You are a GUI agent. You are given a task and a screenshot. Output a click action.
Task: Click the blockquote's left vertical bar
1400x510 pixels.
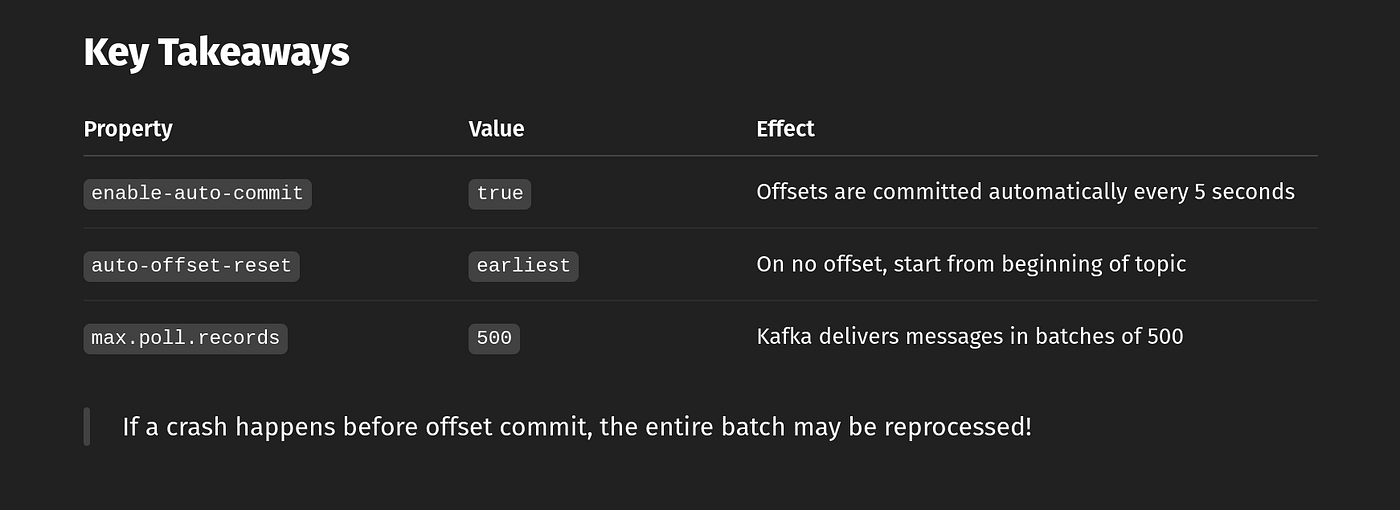click(87, 426)
